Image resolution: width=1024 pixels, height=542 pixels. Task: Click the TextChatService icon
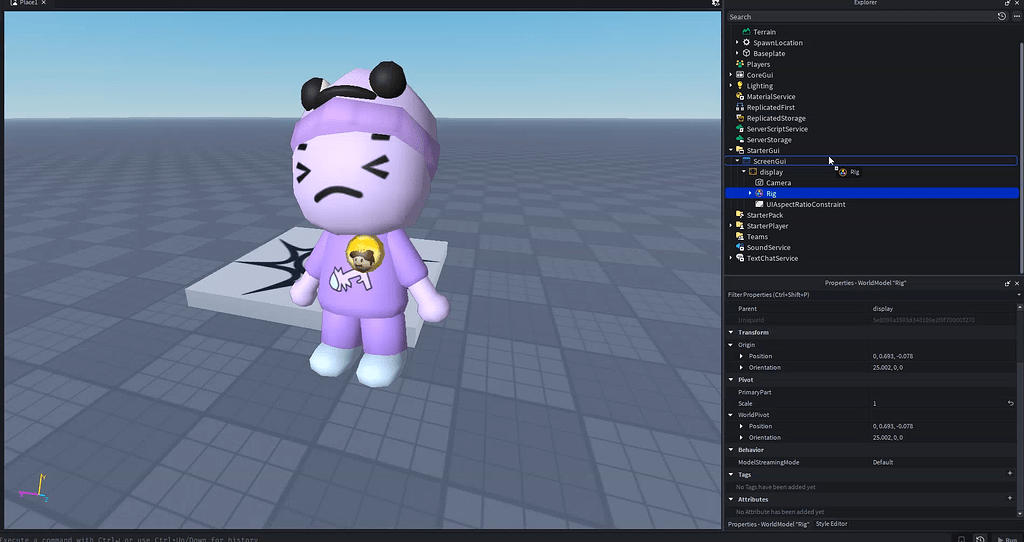(740, 258)
